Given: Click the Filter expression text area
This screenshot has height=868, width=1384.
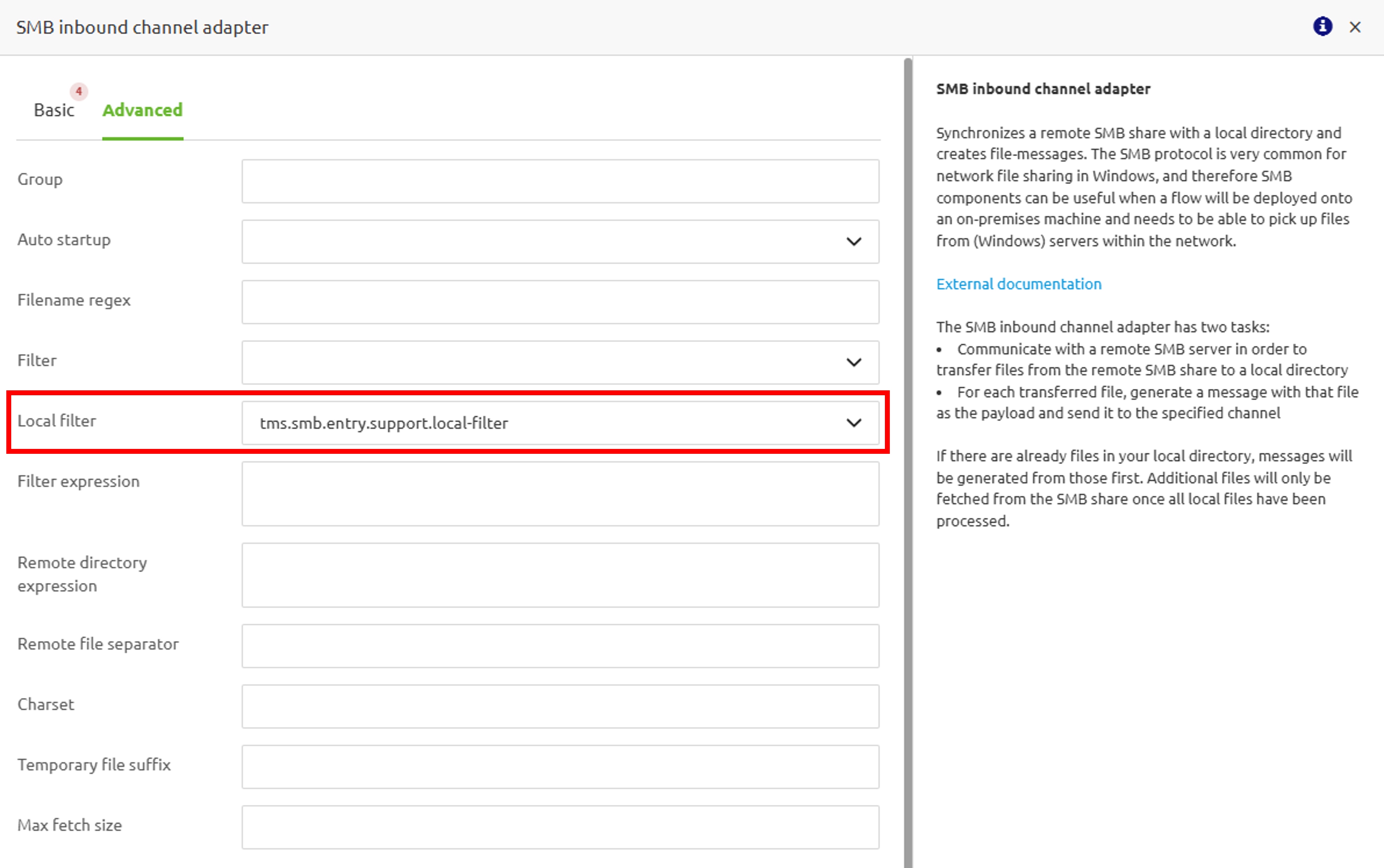Looking at the screenshot, I should point(560,494).
